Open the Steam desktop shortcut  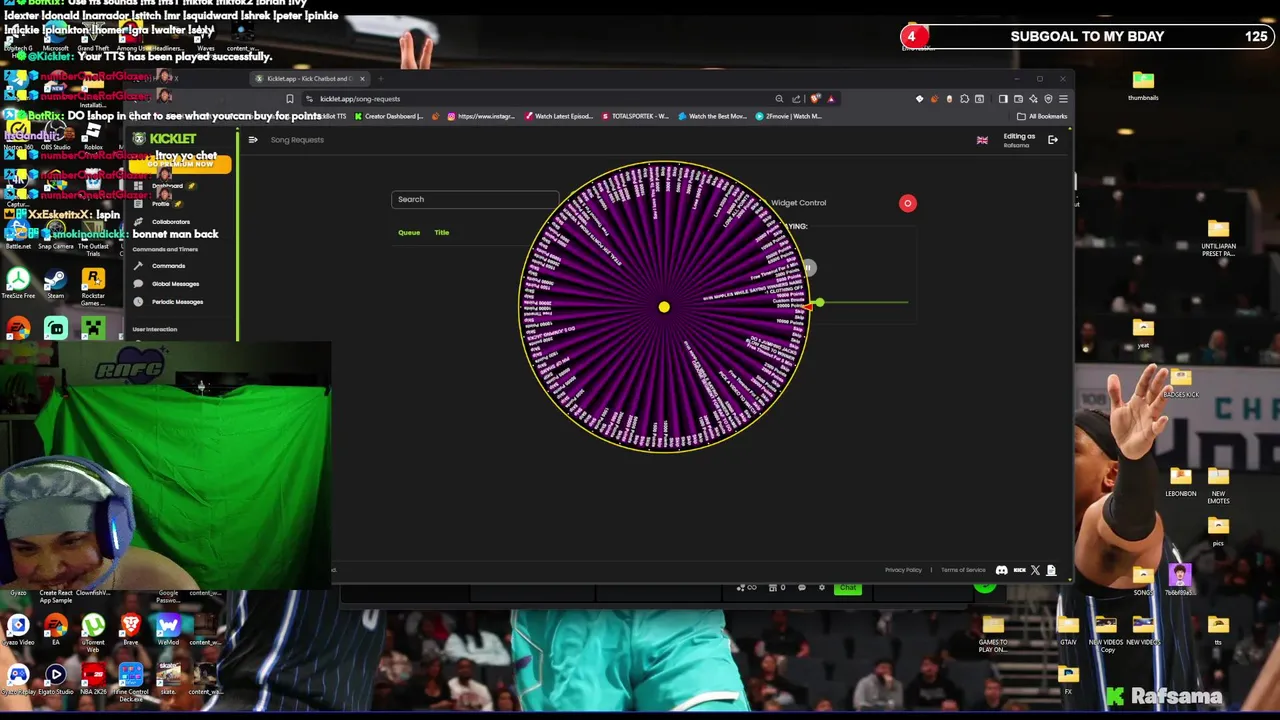coord(55,283)
